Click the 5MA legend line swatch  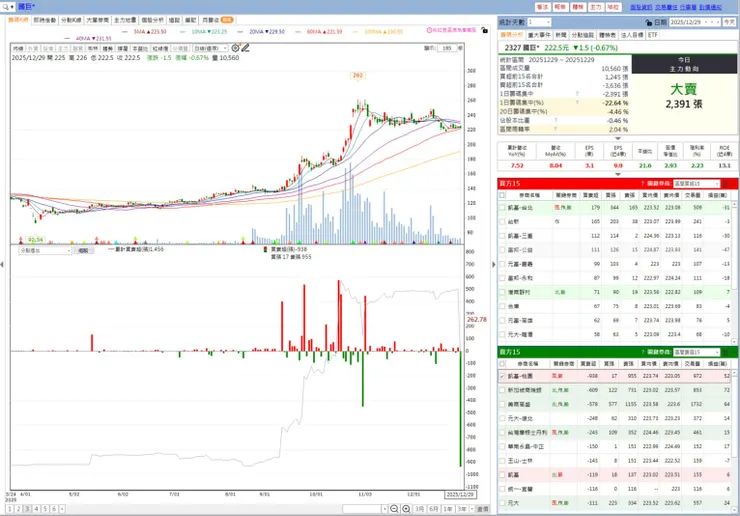point(125,32)
